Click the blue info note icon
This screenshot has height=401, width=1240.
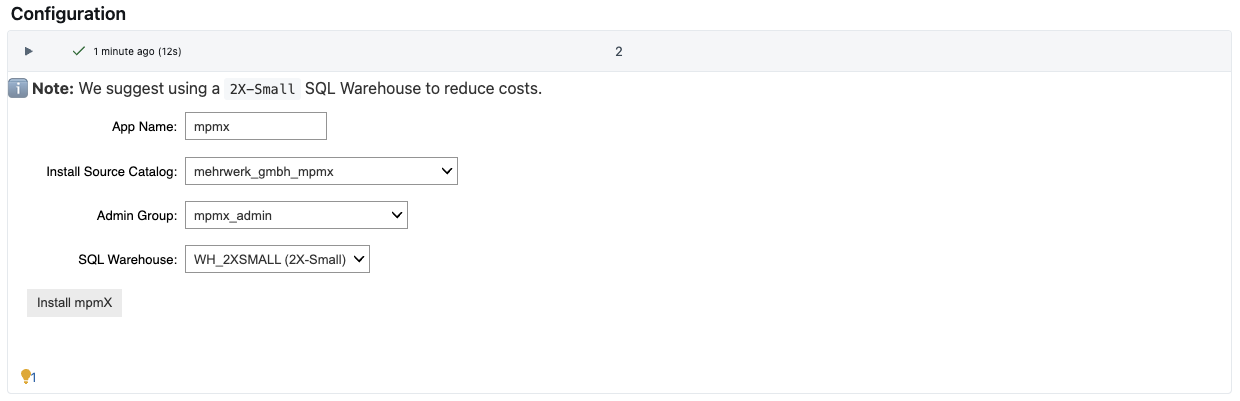pos(18,88)
